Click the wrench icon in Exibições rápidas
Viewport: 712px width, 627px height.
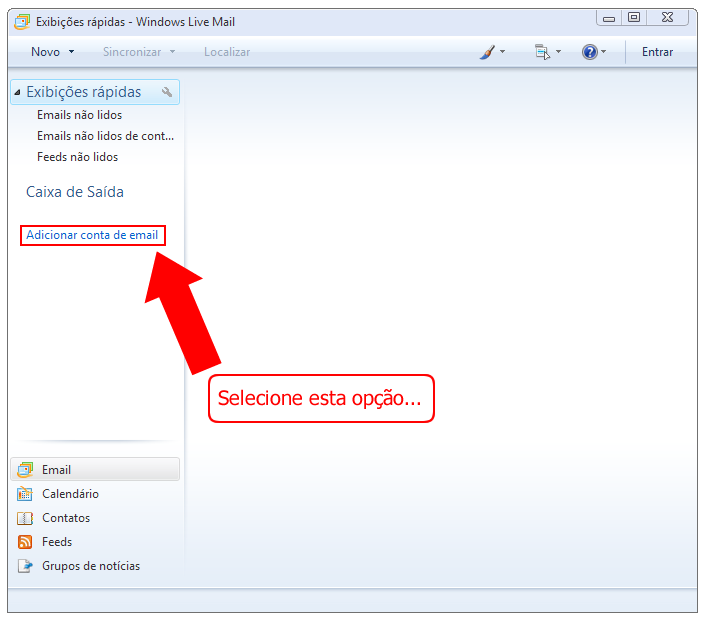point(167,92)
